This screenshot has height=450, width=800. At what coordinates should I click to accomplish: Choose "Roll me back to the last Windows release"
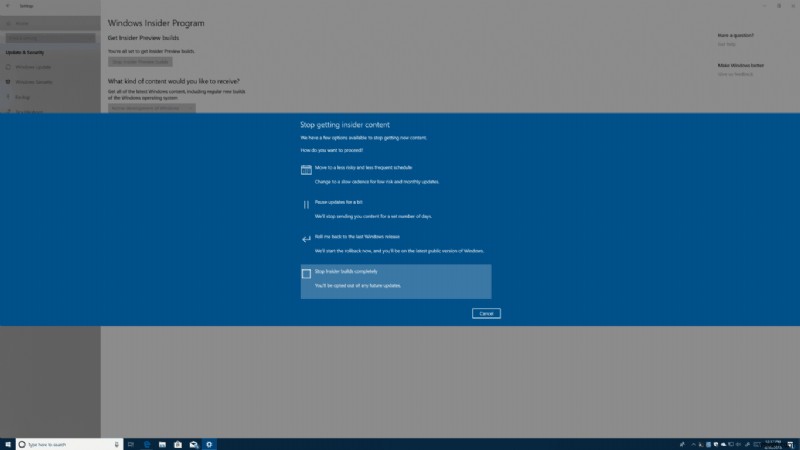[x=396, y=244]
